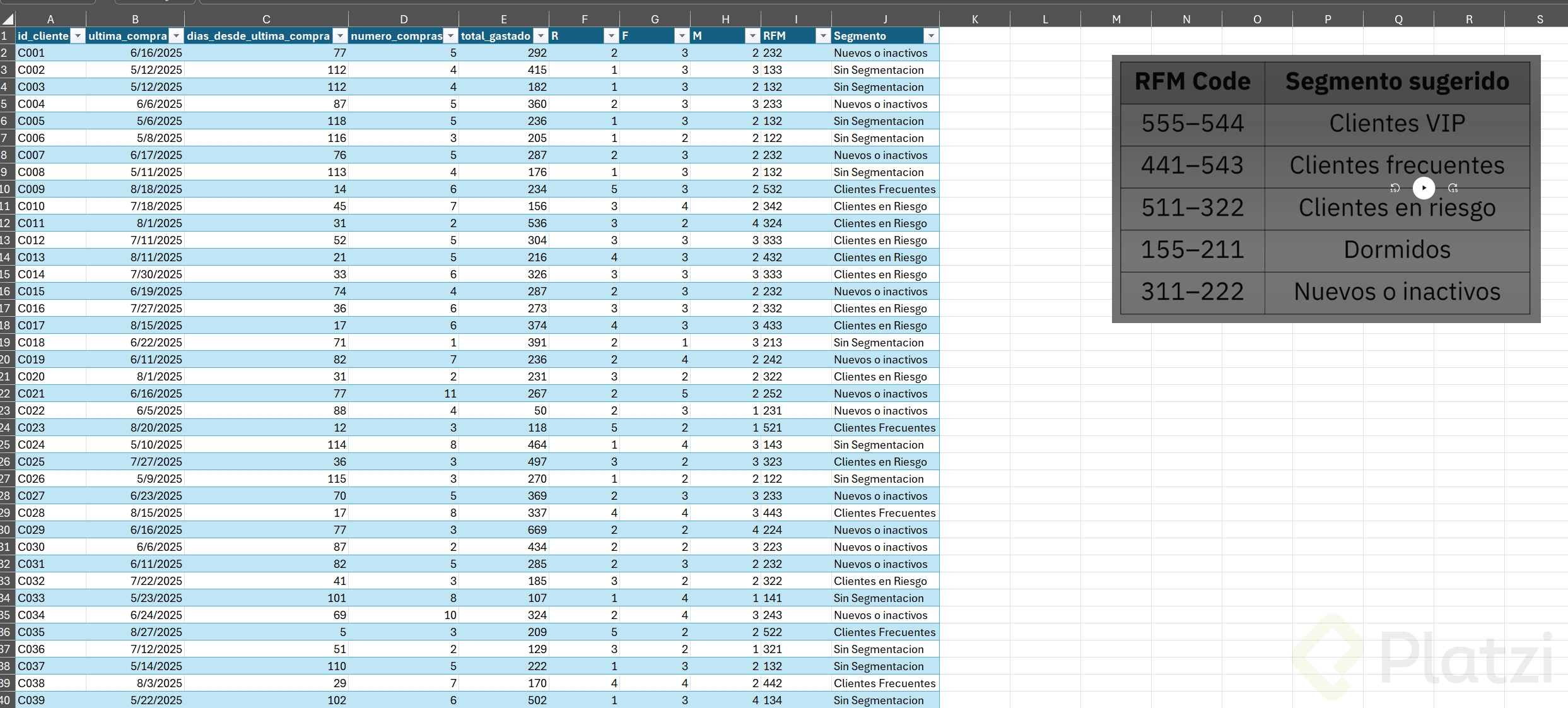Select cell C021 in column A
The height and width of the screenshot is (708, 1568).
[50, 394]
